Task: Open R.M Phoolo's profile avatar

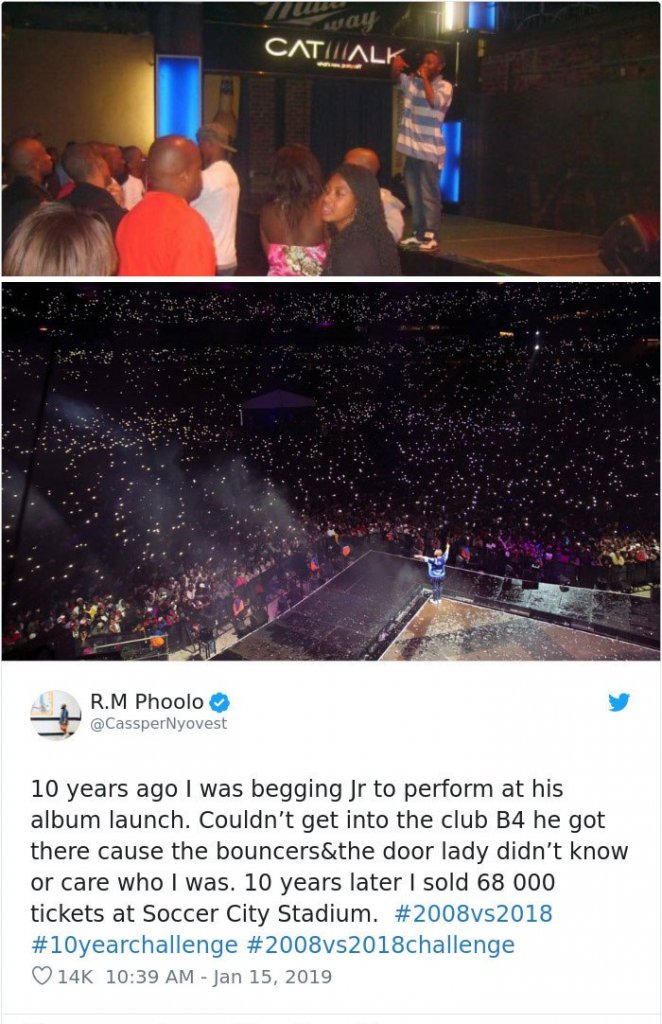Action: coord(55,714)
